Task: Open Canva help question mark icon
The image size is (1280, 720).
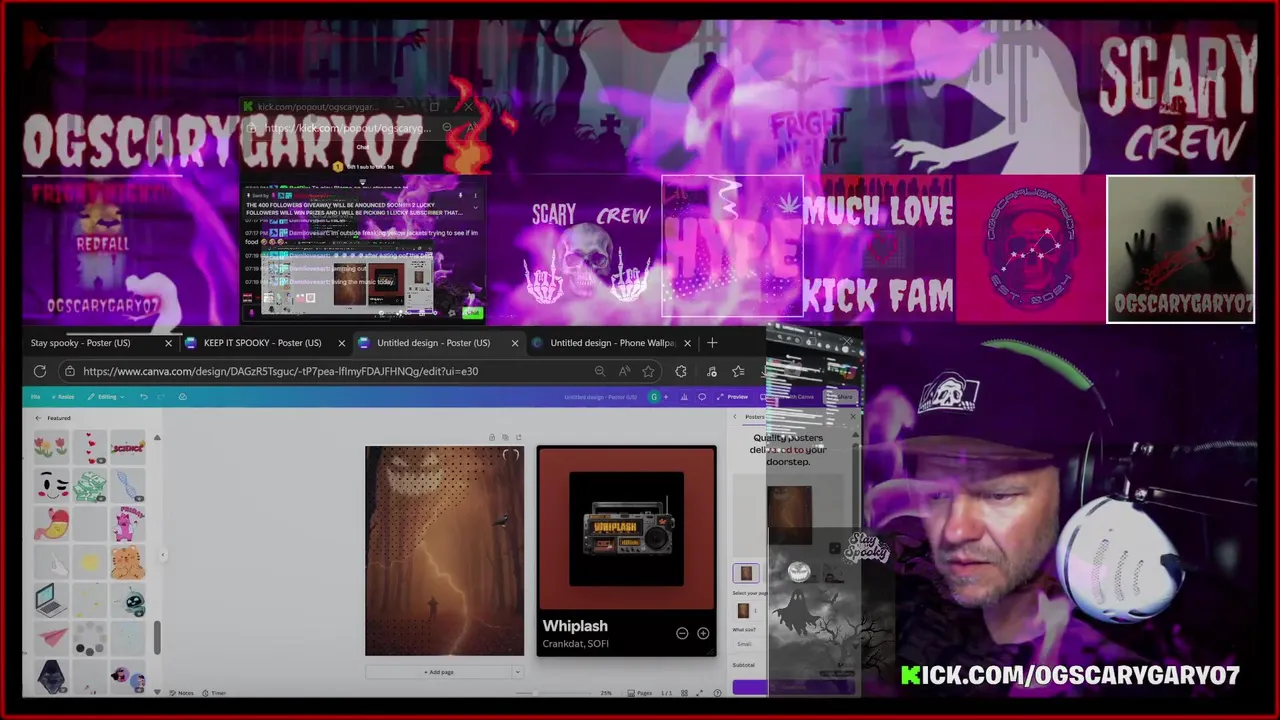Action: click(717, 693)
